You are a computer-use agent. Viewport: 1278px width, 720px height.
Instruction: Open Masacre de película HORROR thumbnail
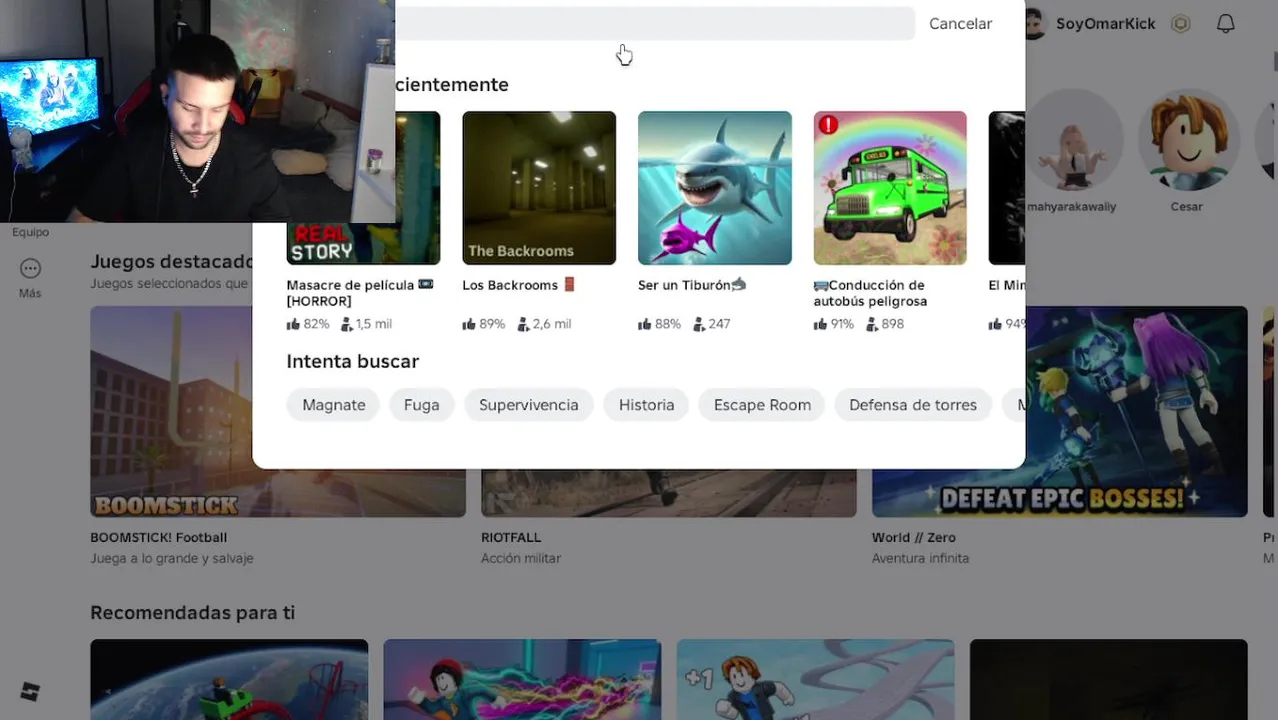(363, 243)
